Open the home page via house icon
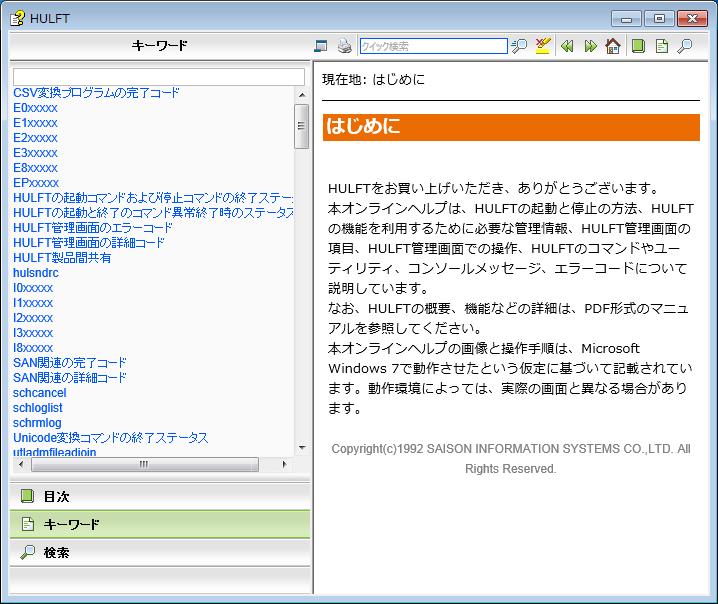The image size is (718, 604). 613,46
